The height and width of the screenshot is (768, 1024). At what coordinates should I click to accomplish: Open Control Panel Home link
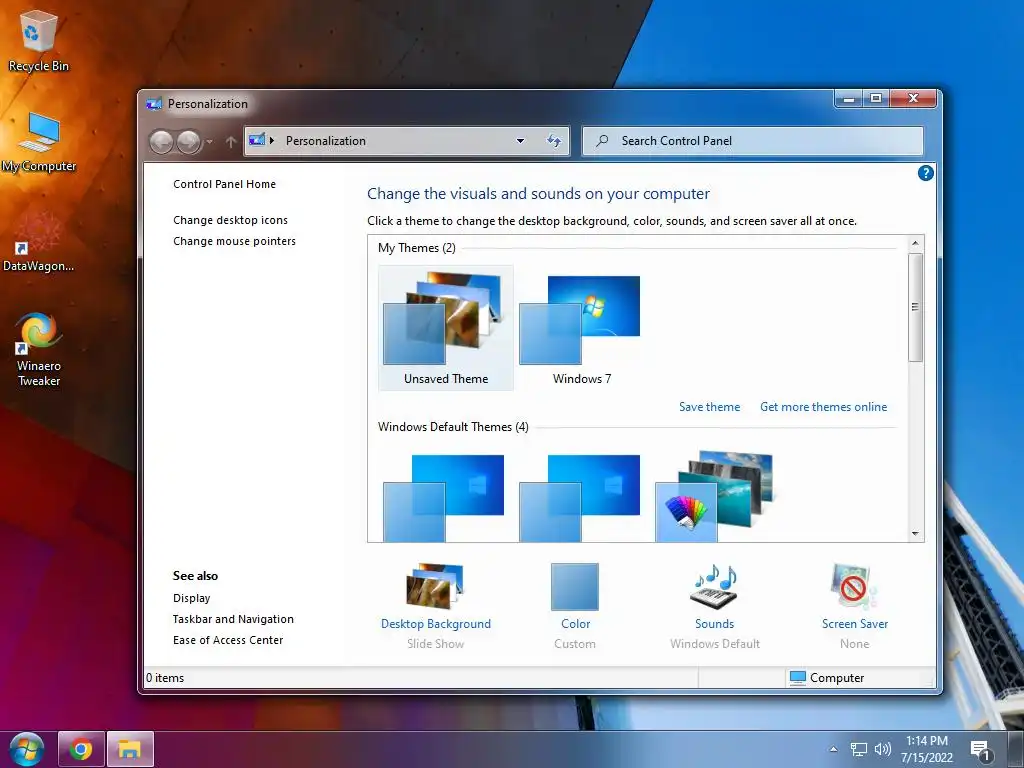[x=225, y=184]
